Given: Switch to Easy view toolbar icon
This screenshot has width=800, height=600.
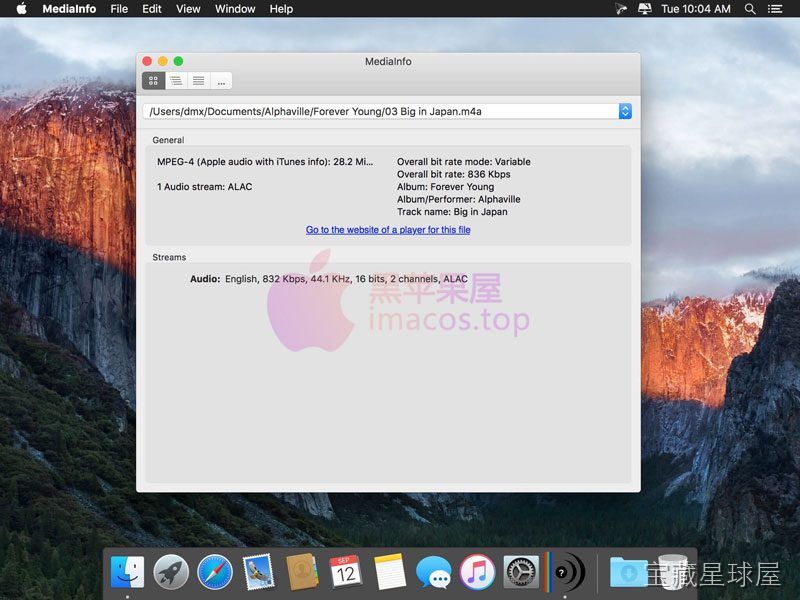Looking at the screenshot, I should click(x=153, y=81).
